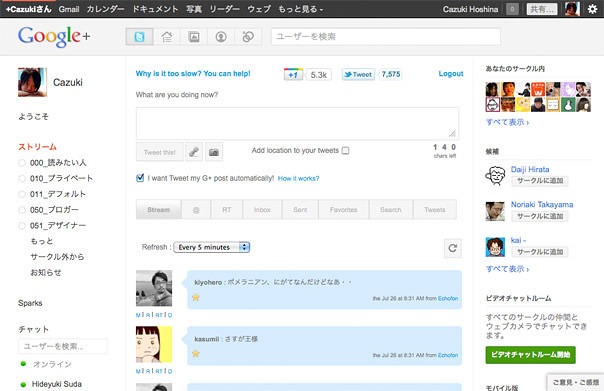The height and width of the screenshot is (391, 604).
Task: Add Daiji Hirata to circle
Action: coord(539,181)
